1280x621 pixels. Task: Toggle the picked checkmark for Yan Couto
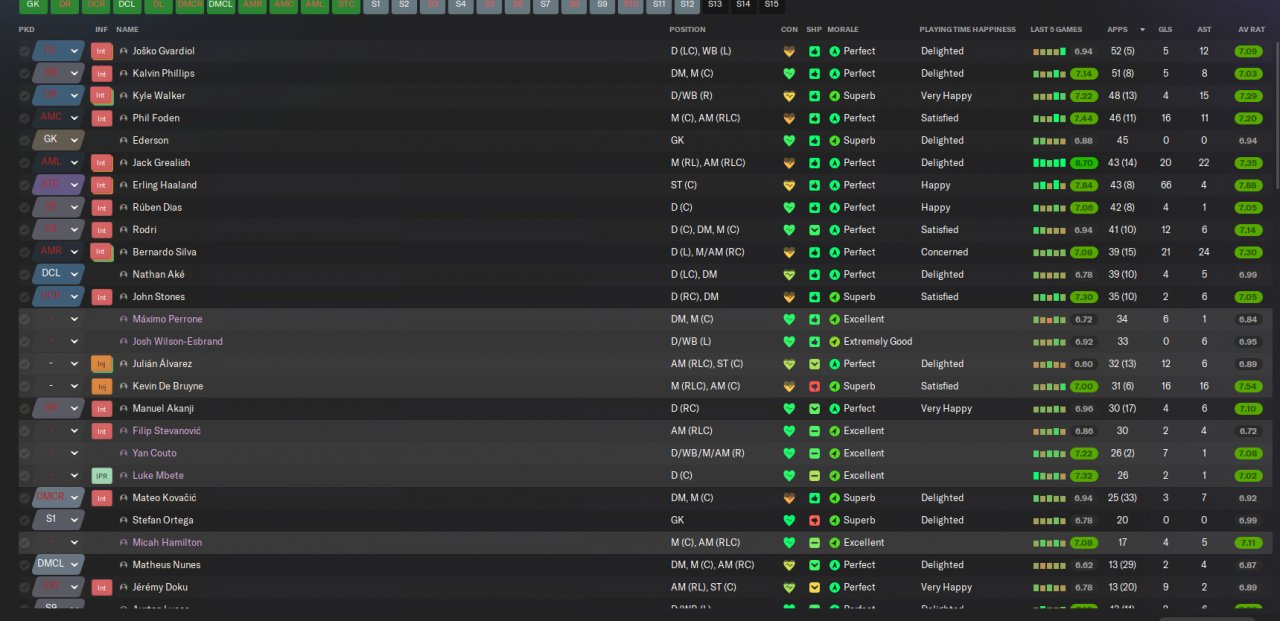(25, 453)
